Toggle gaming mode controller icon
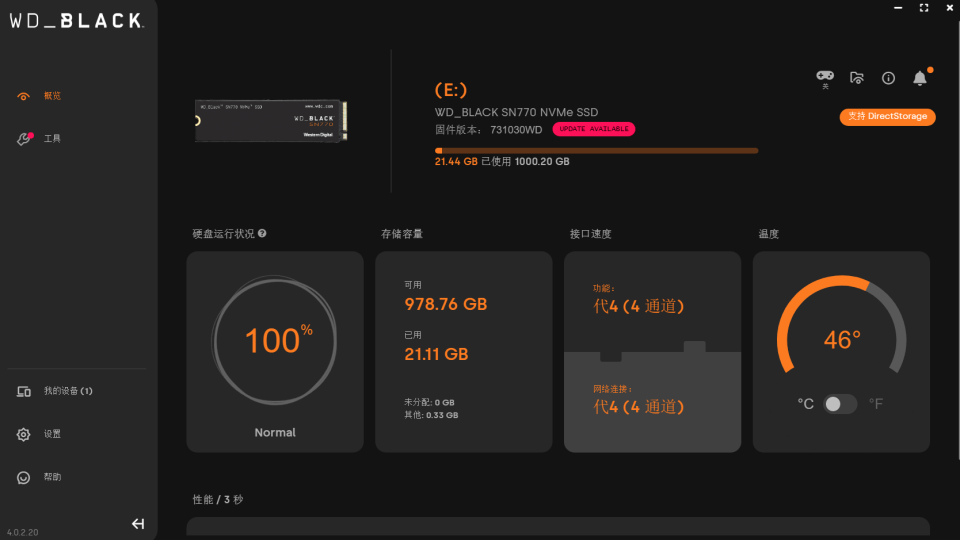 tap(825, 78)
